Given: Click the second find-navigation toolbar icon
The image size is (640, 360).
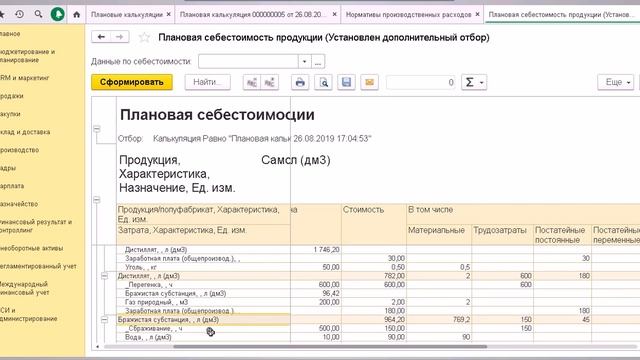Looking at the screenshot, I should (x=269, y=82).
